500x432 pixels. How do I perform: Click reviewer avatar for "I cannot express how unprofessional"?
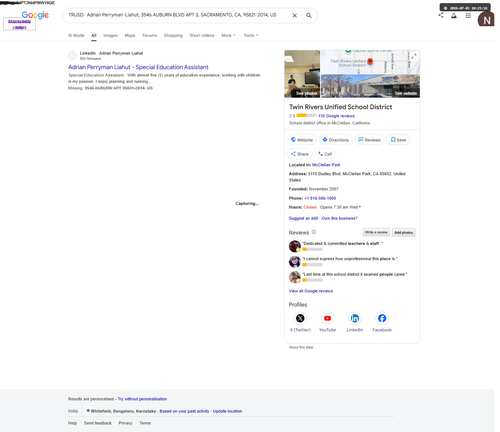[295, 262]
